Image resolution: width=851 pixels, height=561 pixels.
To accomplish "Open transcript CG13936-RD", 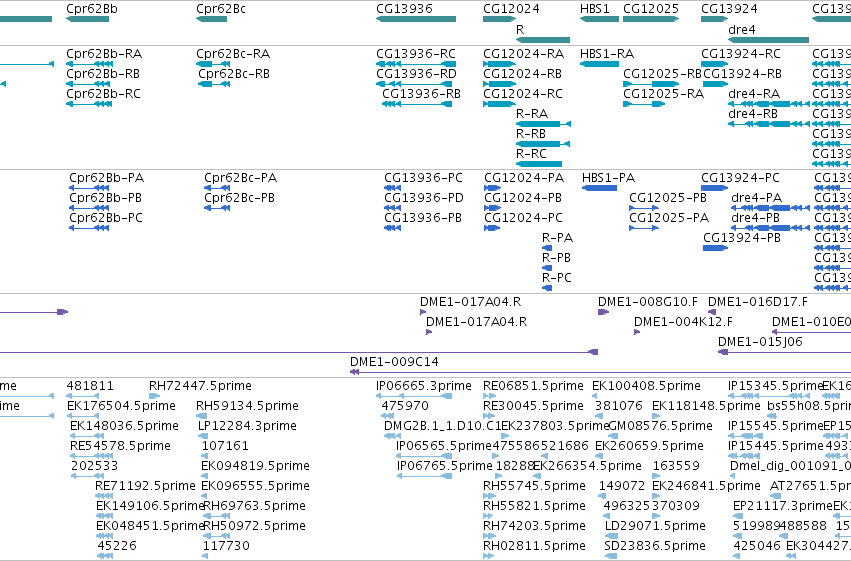I will tap(416, 74).
